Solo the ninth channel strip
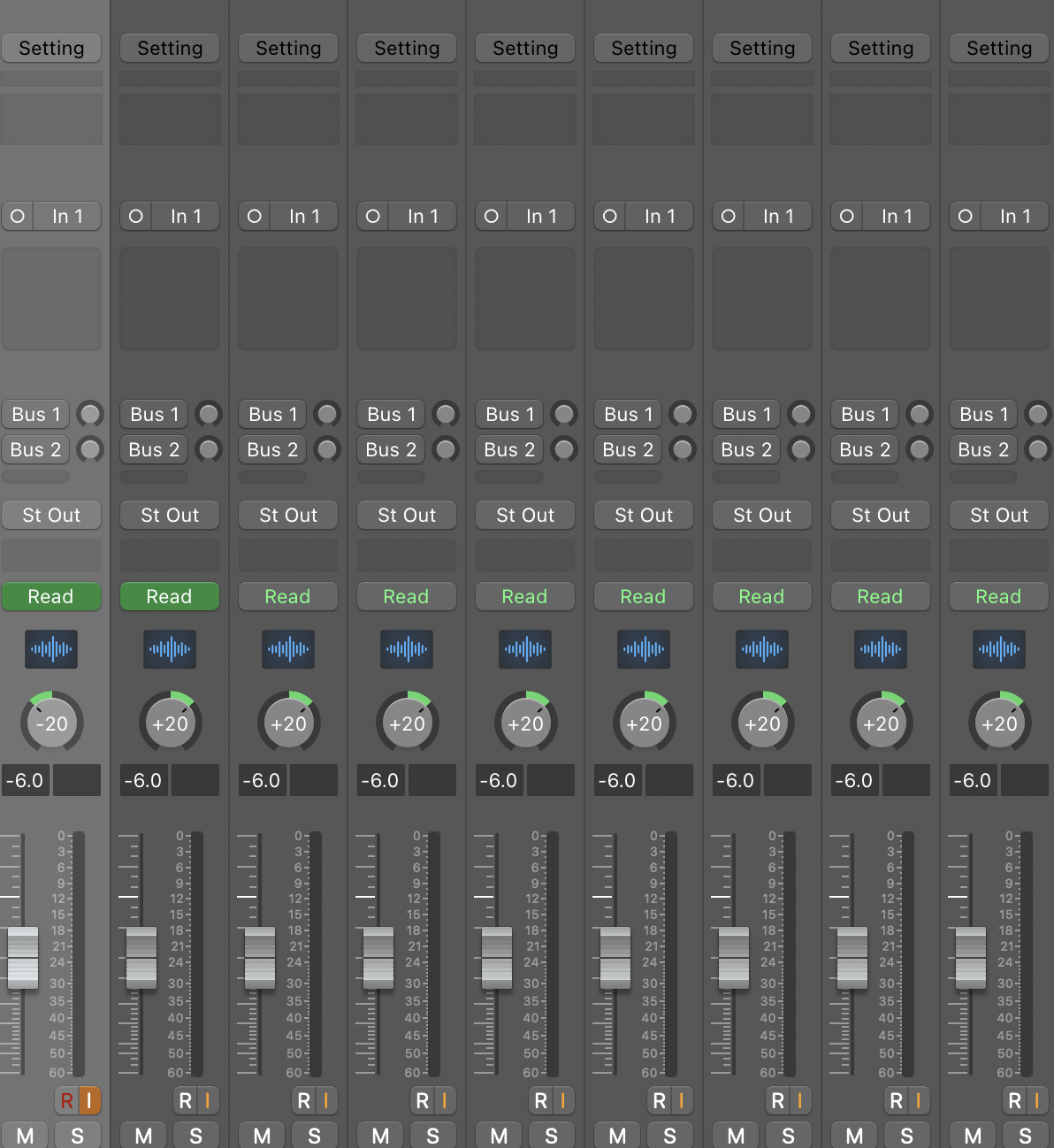 tap(1025, 1136)
